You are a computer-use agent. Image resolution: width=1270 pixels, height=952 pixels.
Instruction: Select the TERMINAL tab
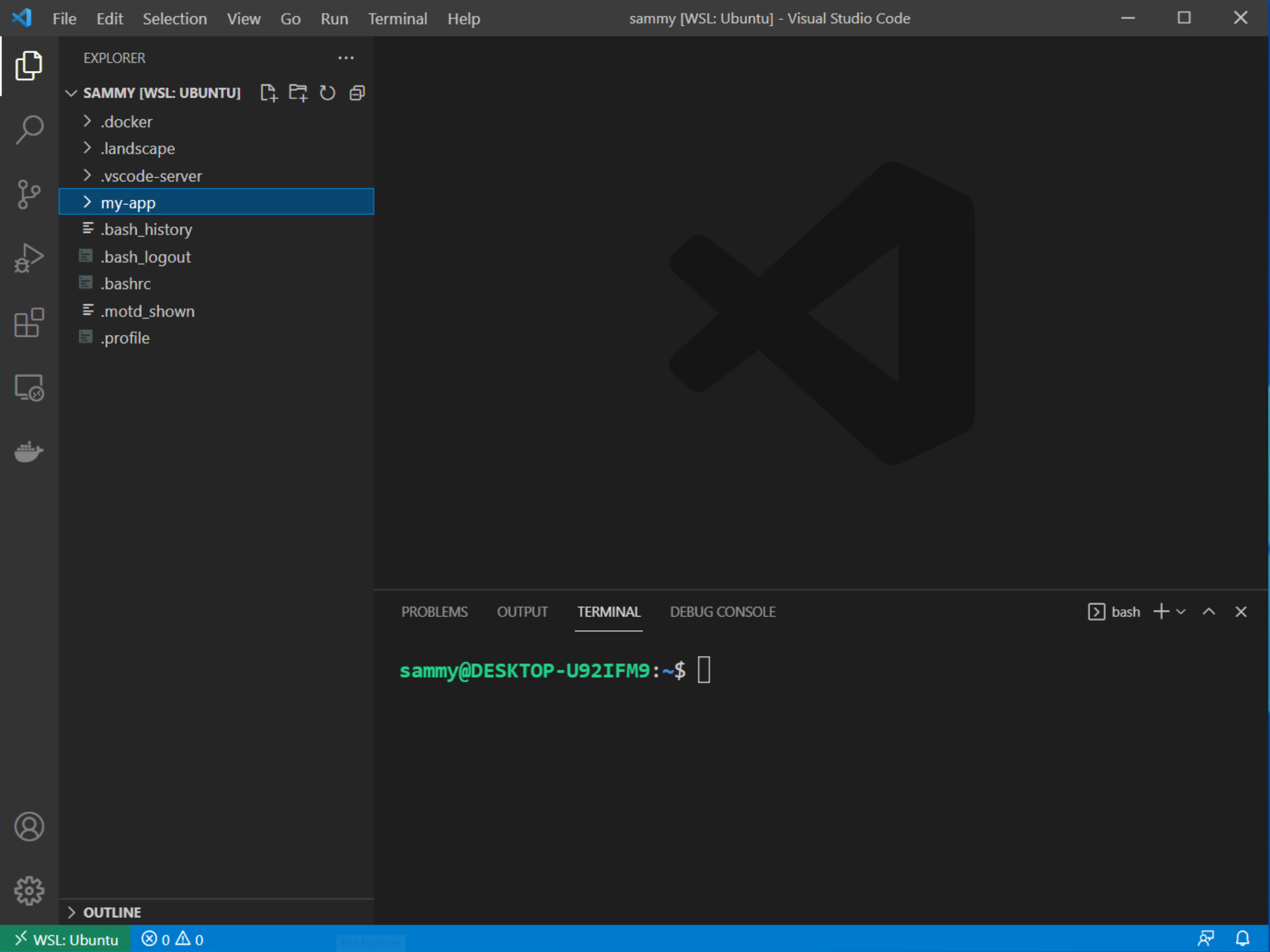609,611
